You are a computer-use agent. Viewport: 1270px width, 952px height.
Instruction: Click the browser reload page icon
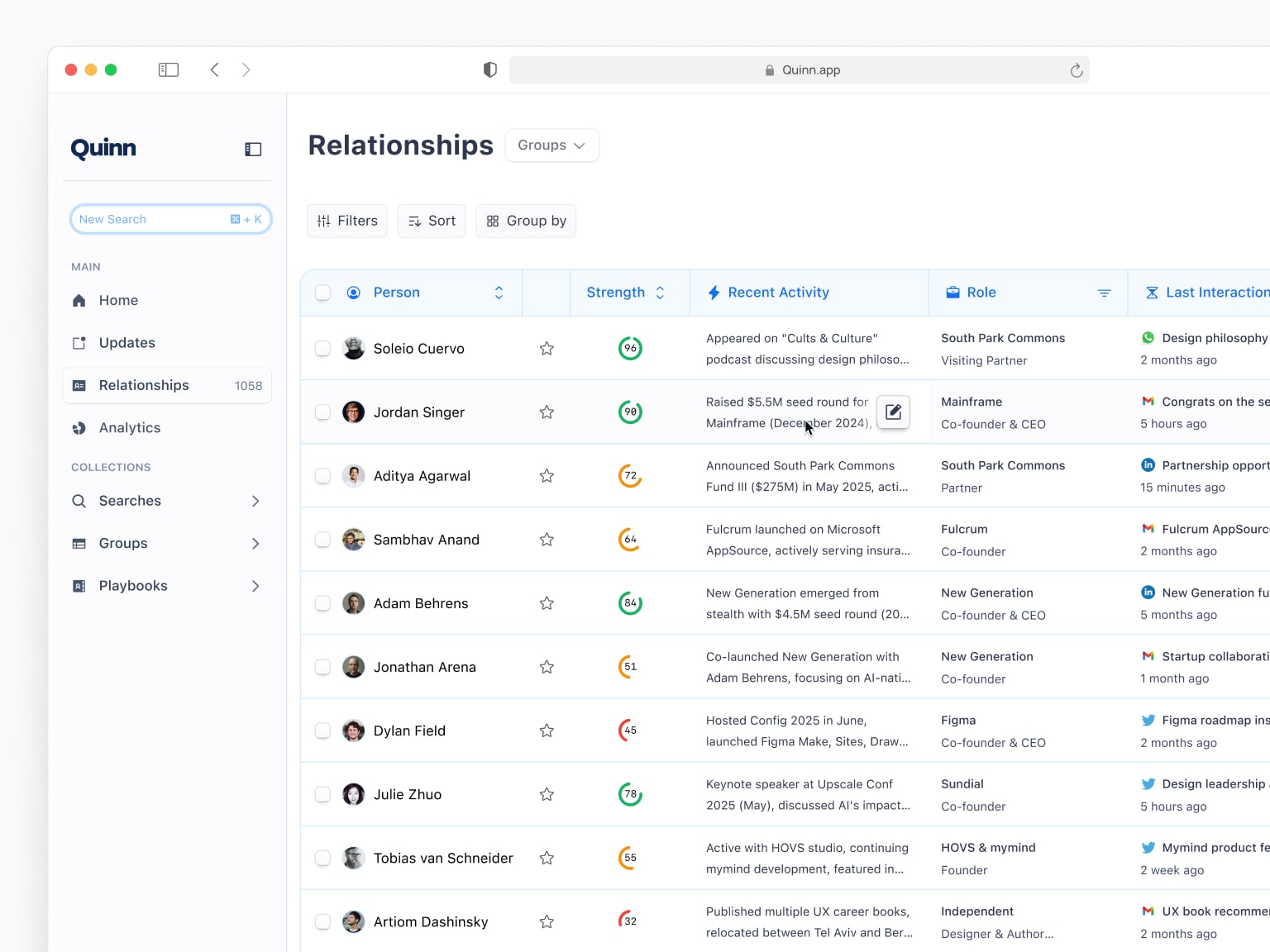coord(1076,70)
